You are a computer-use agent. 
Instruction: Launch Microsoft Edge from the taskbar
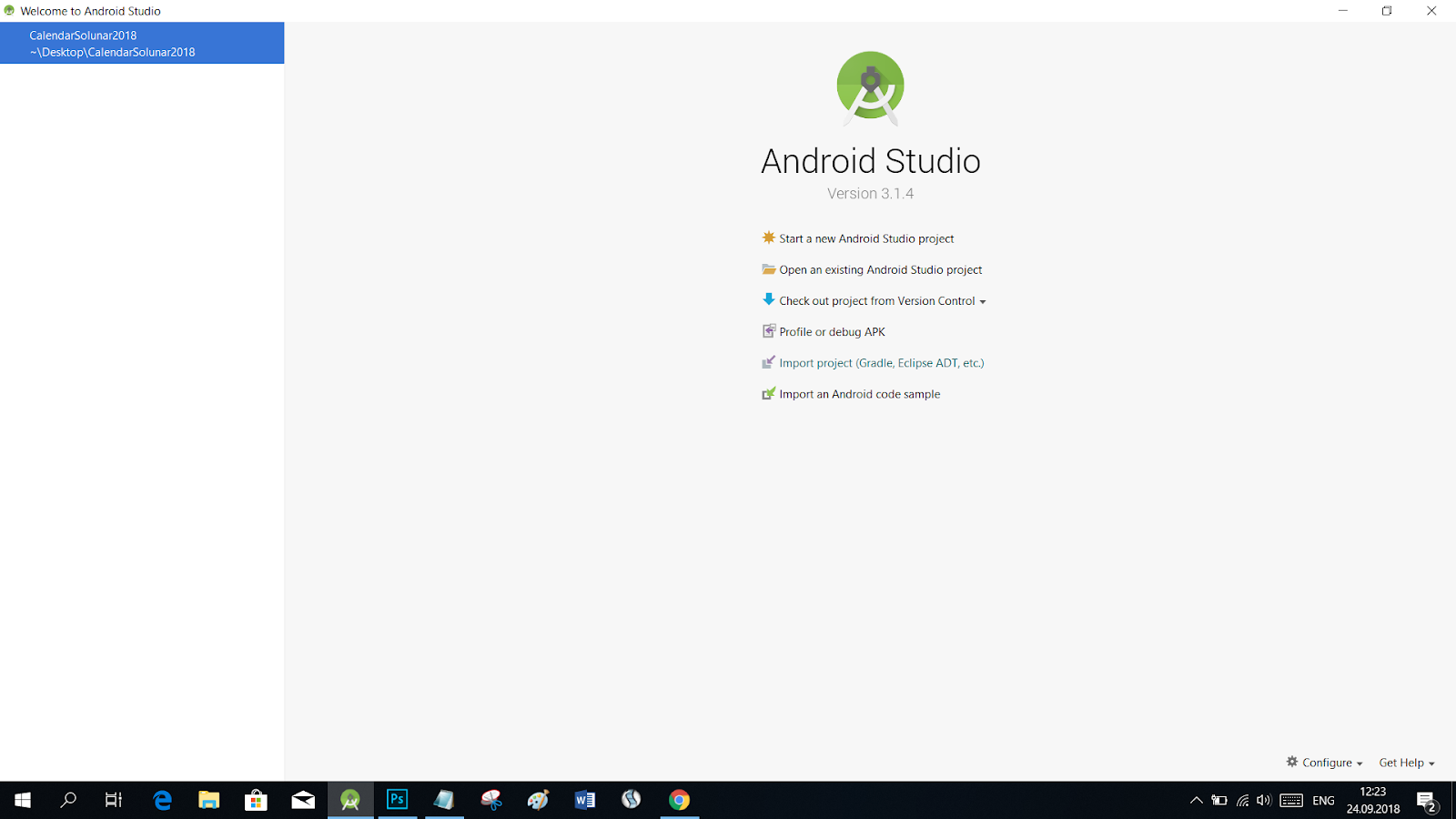[163, 800]
